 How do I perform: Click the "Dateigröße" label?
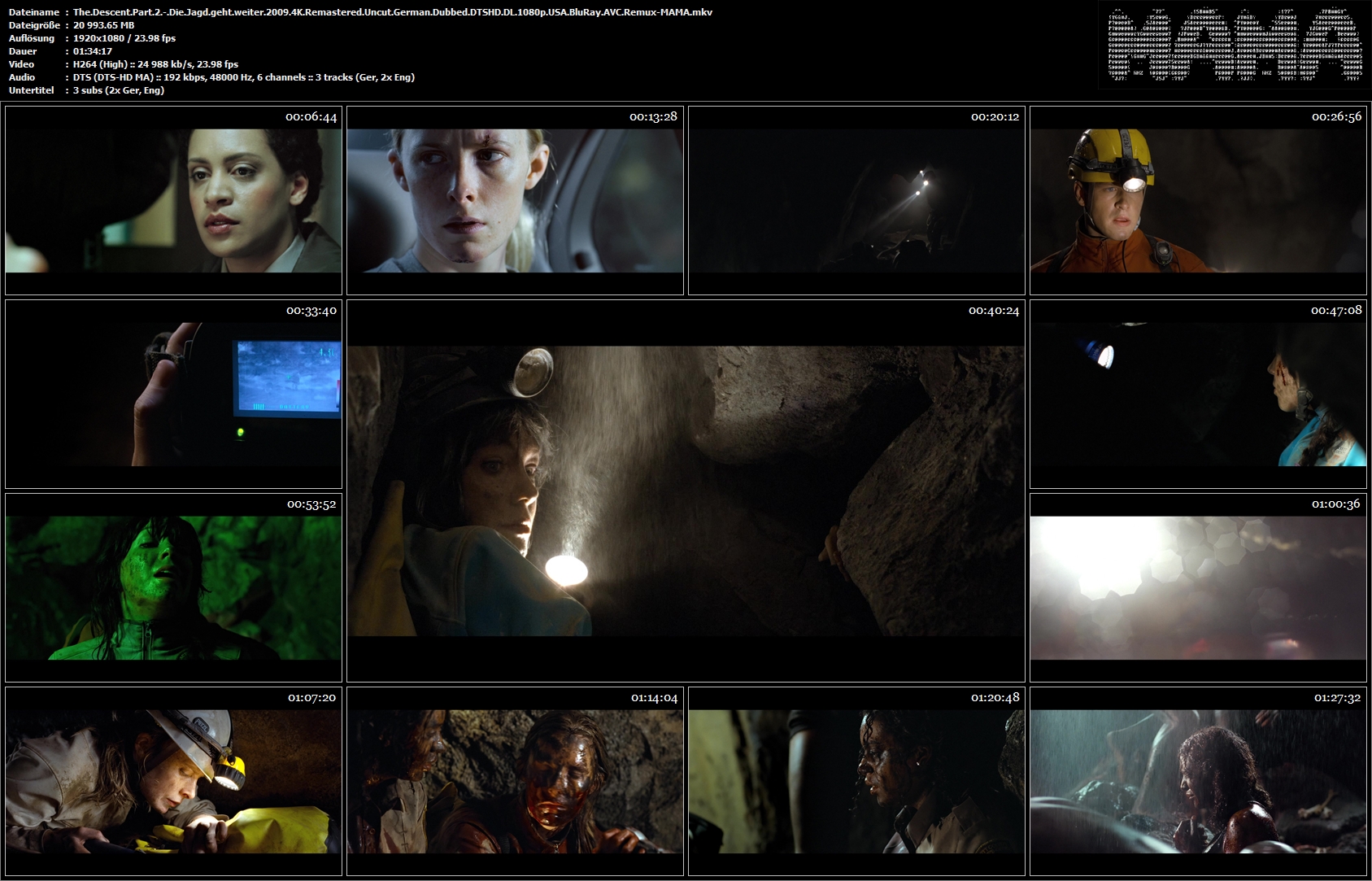tap(34, 25)
